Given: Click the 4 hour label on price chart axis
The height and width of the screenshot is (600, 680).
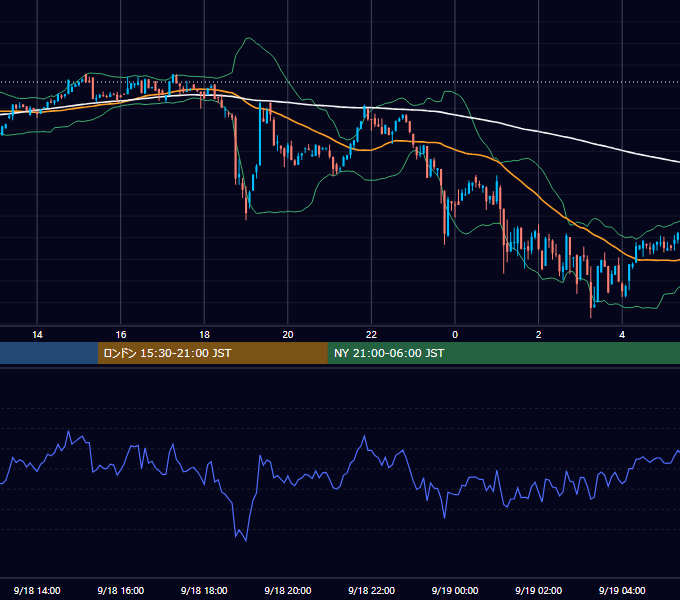Looking at the screenshot, I should 622,335.
